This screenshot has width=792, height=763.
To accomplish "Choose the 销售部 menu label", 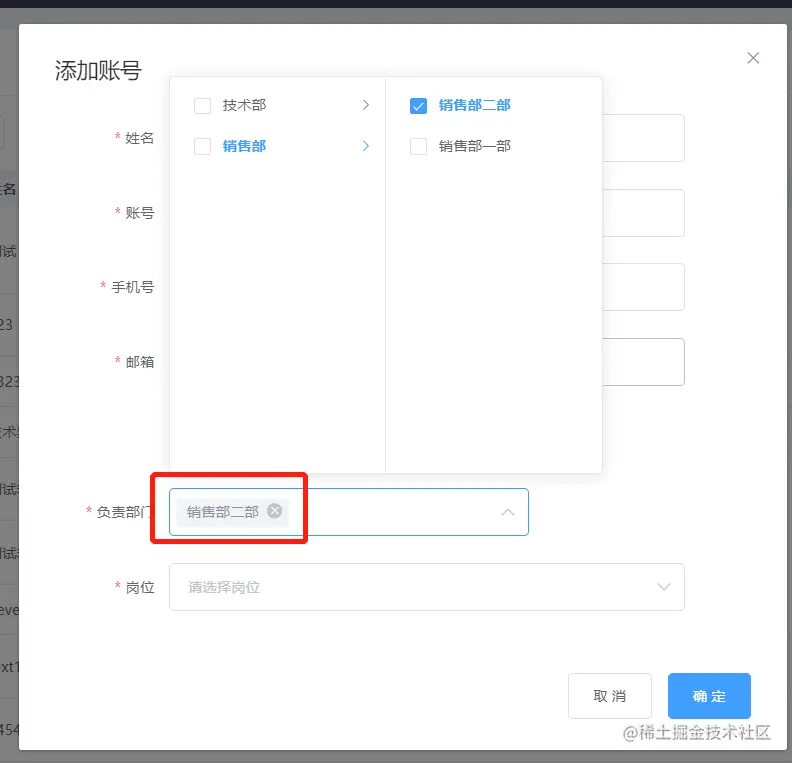I will [x=244, y=146].
